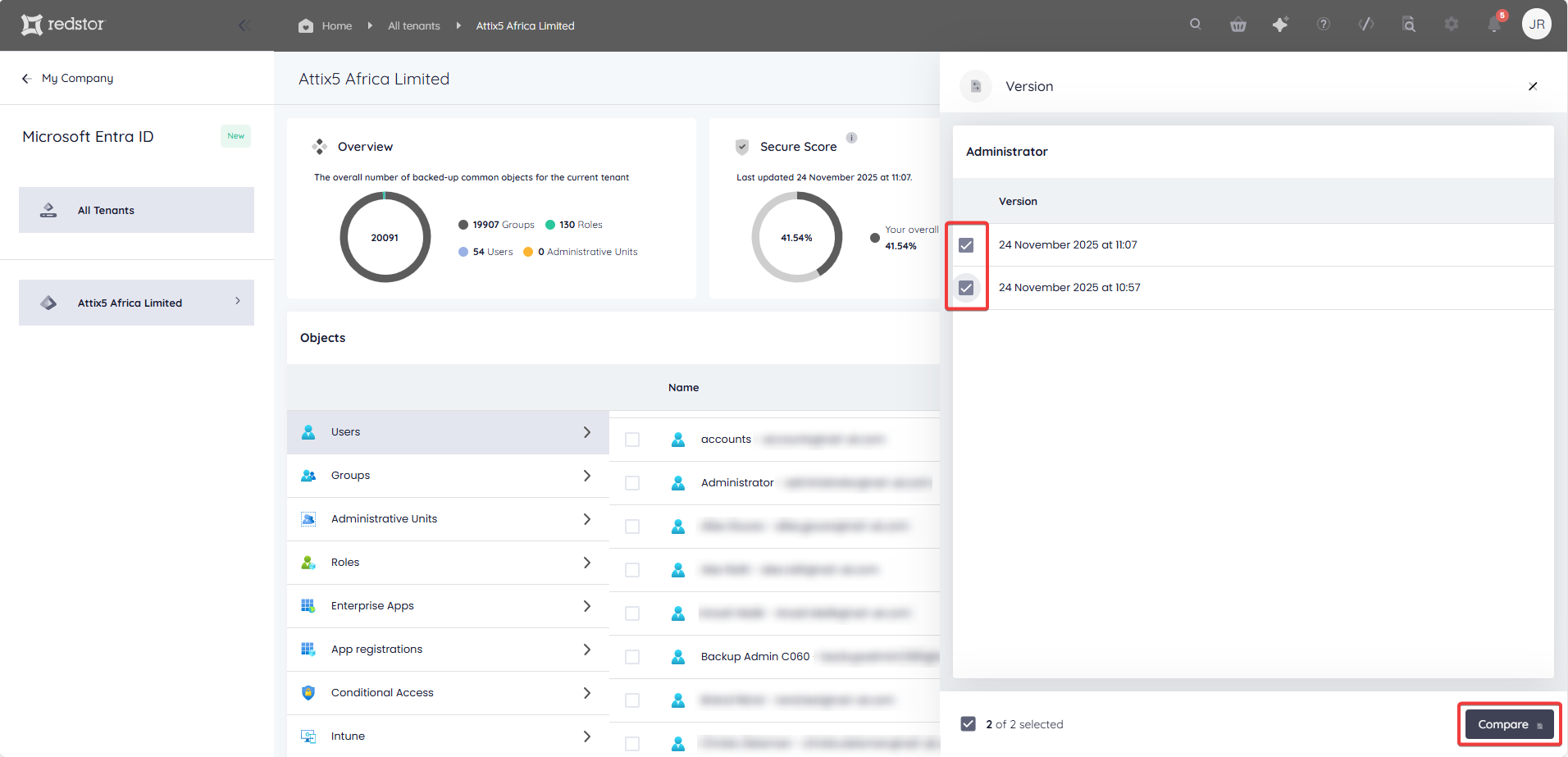Expand the Administrative Units chevron

coord(587,519)
